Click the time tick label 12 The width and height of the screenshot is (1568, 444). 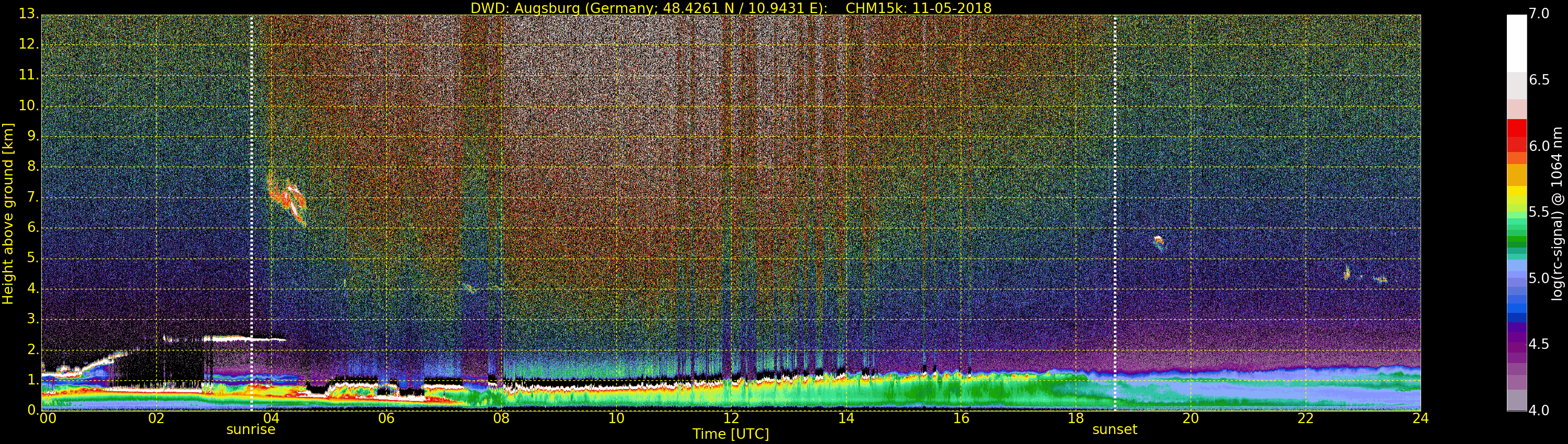[731, 418]
